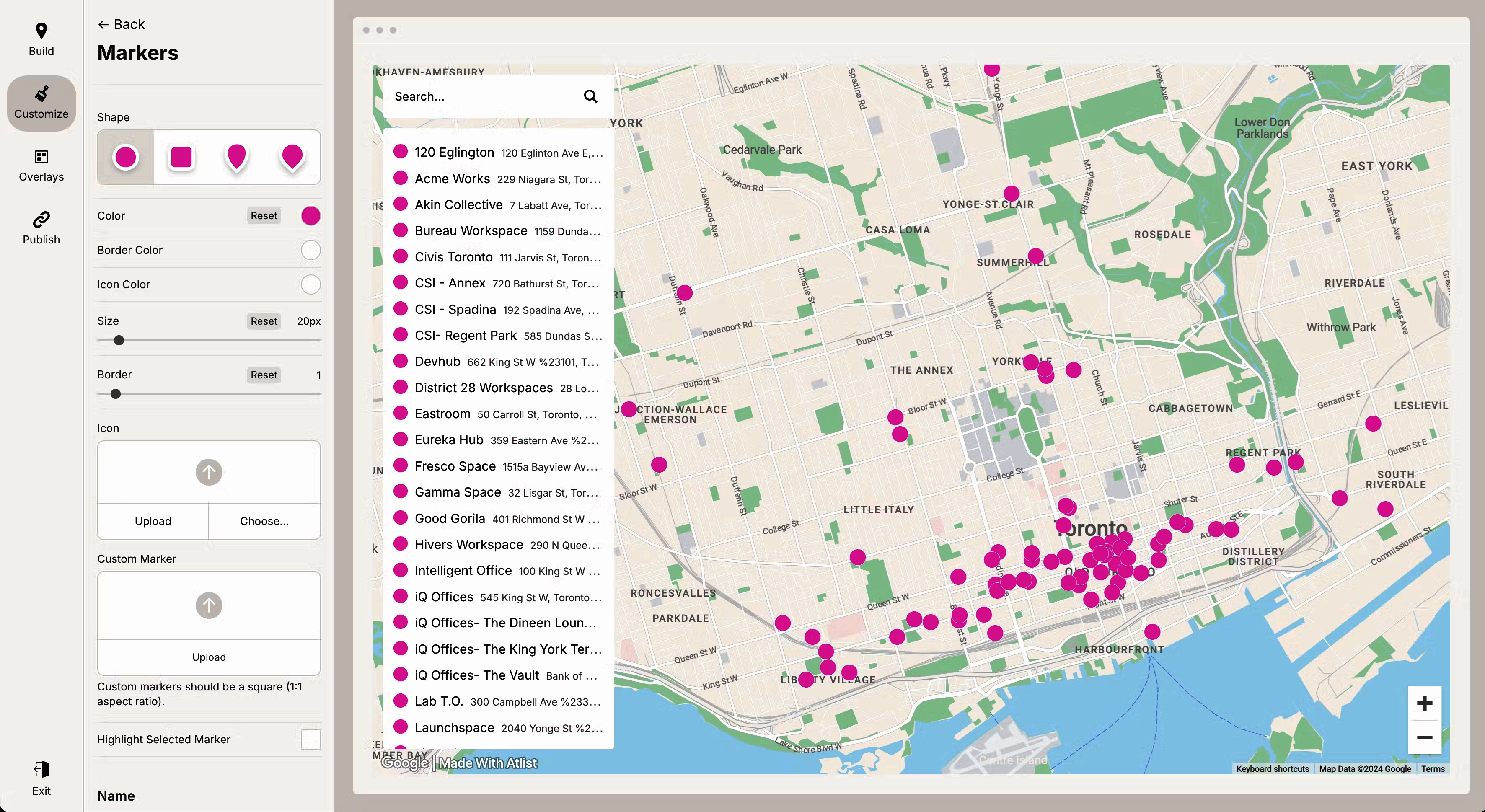Select Intelligent Office in the list
The height and width of the screenshot is (812, 1485).
tap(499, 571)
